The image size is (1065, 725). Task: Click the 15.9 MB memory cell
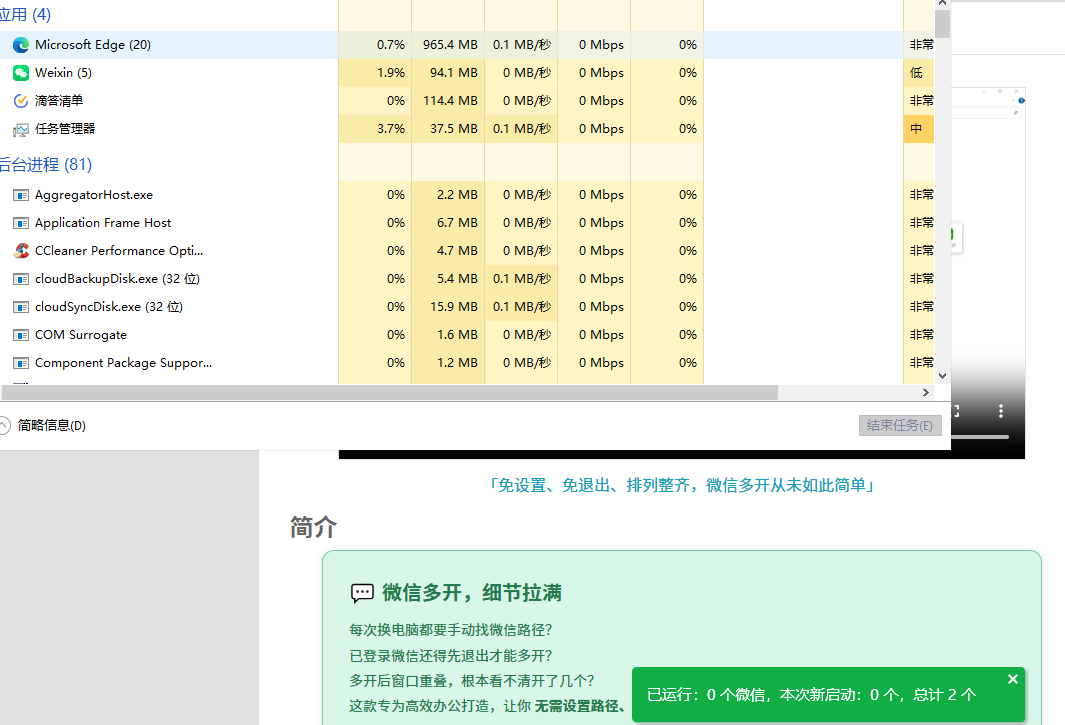448,307
